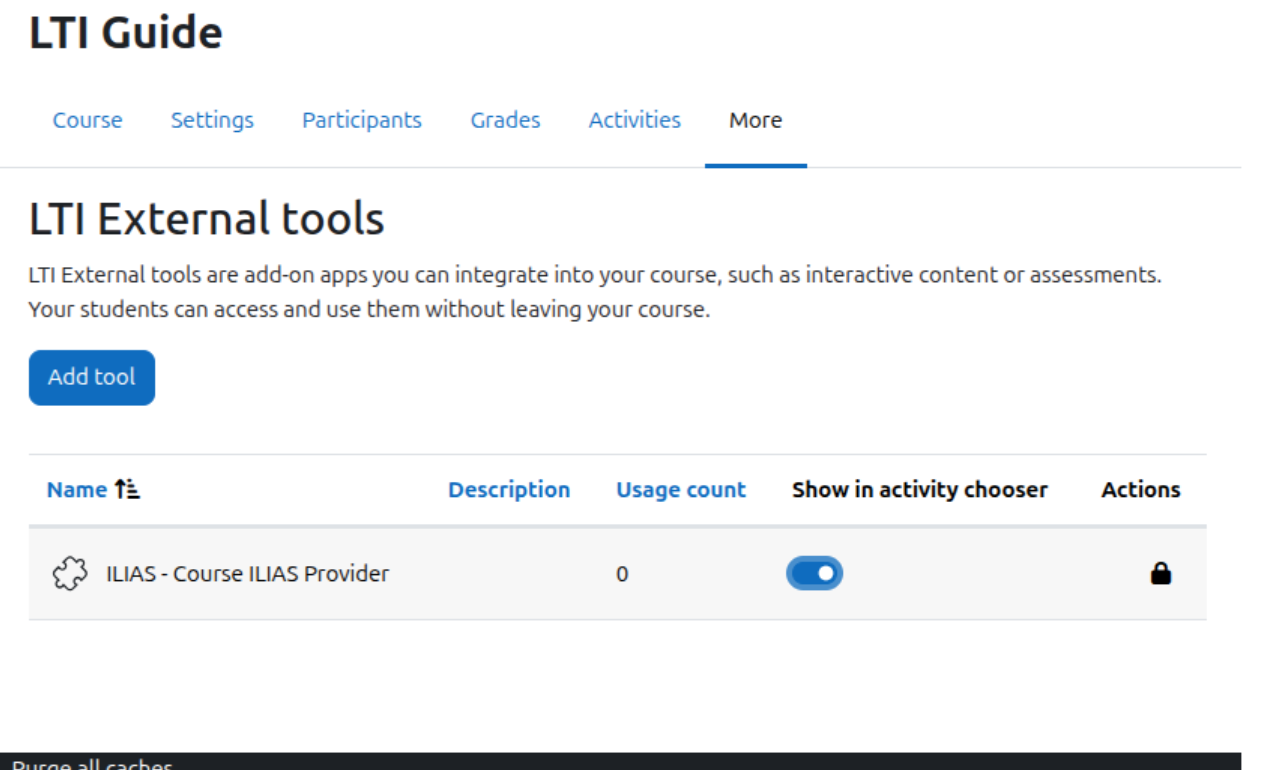The height and width of the screenshot is (770, 1267).
Task: Click the usage count value 0
Action: tap(622, 574)
